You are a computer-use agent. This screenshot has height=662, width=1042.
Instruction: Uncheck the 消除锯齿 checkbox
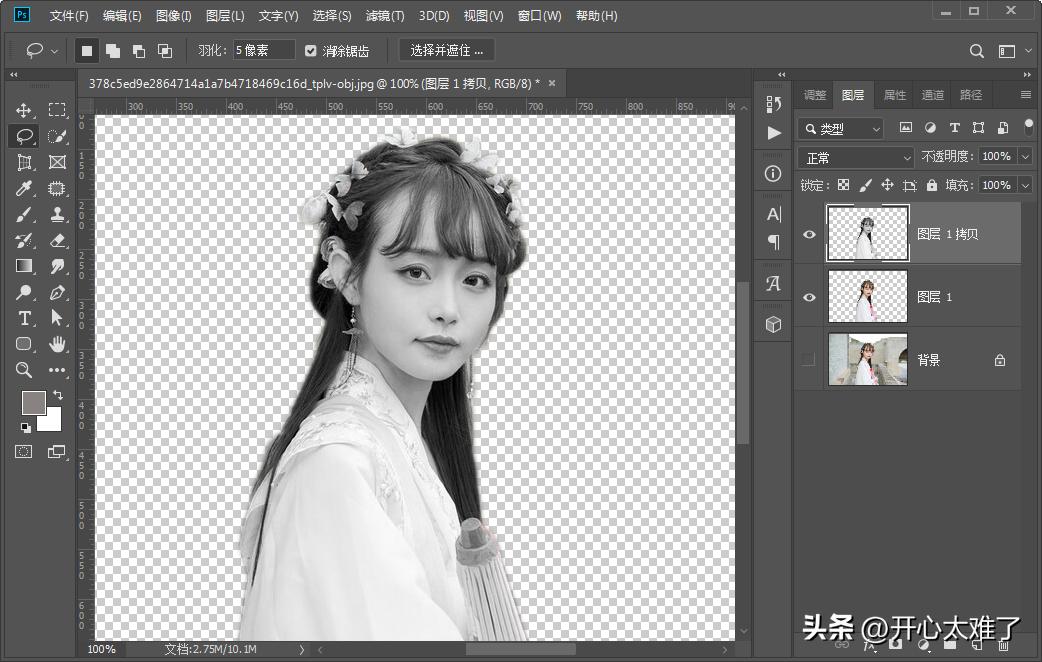tap(311, 50)
